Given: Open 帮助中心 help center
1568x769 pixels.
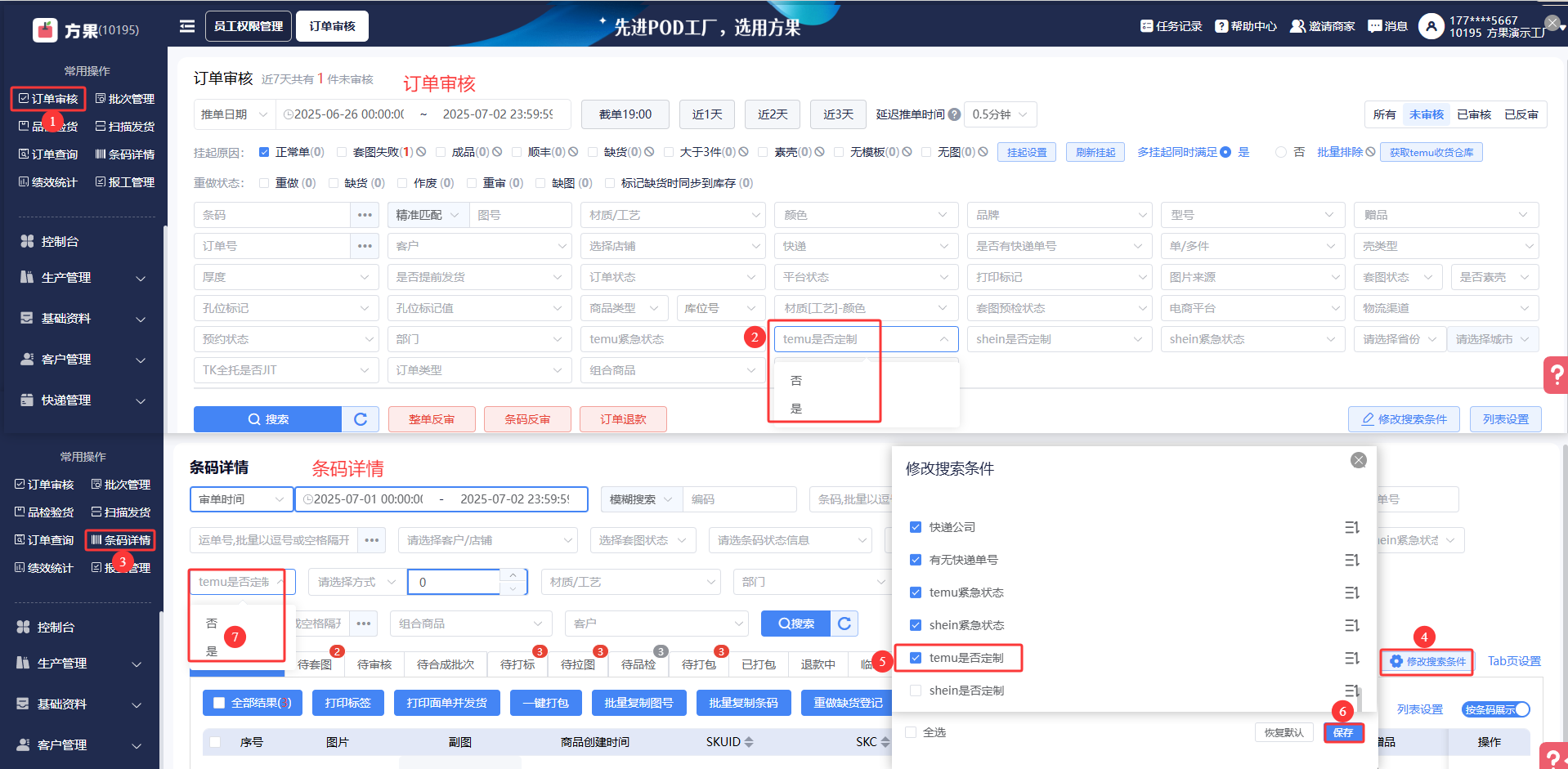Looking at the screenshot, I should [1221, 26].
